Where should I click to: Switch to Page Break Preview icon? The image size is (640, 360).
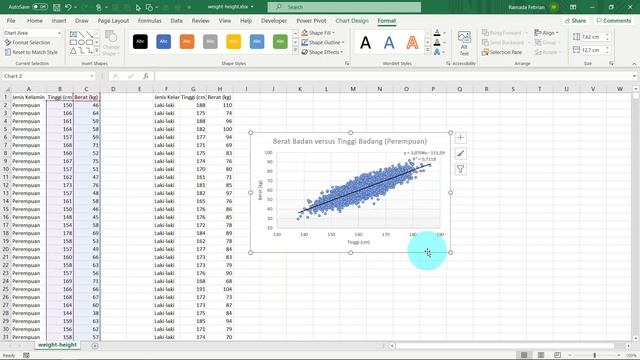[557, 355]
